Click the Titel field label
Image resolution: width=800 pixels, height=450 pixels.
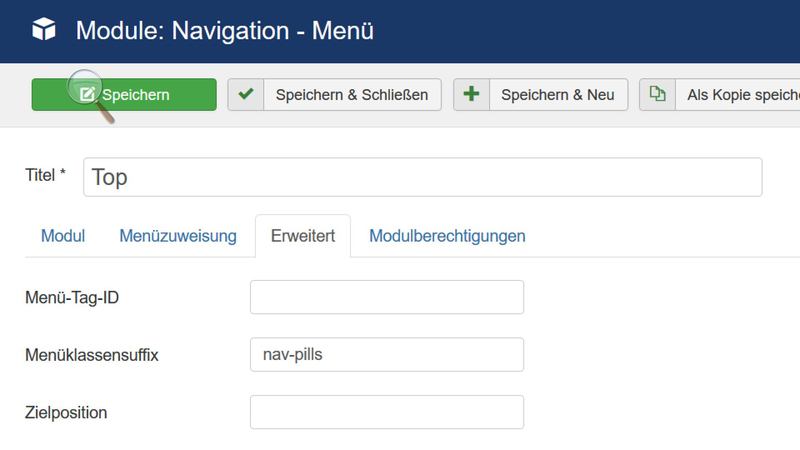[45, 175]
